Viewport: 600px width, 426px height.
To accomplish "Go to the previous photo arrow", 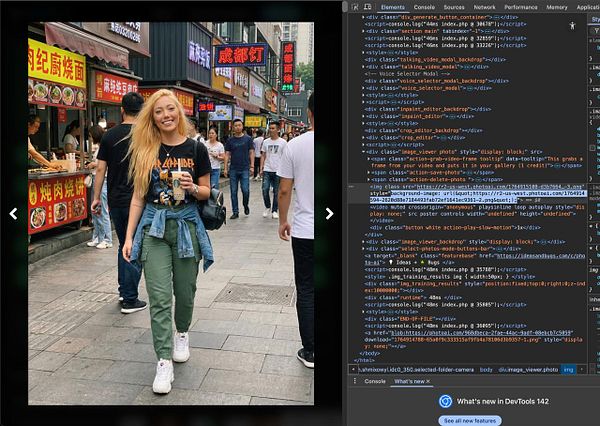I will click(x=13, y=214).
